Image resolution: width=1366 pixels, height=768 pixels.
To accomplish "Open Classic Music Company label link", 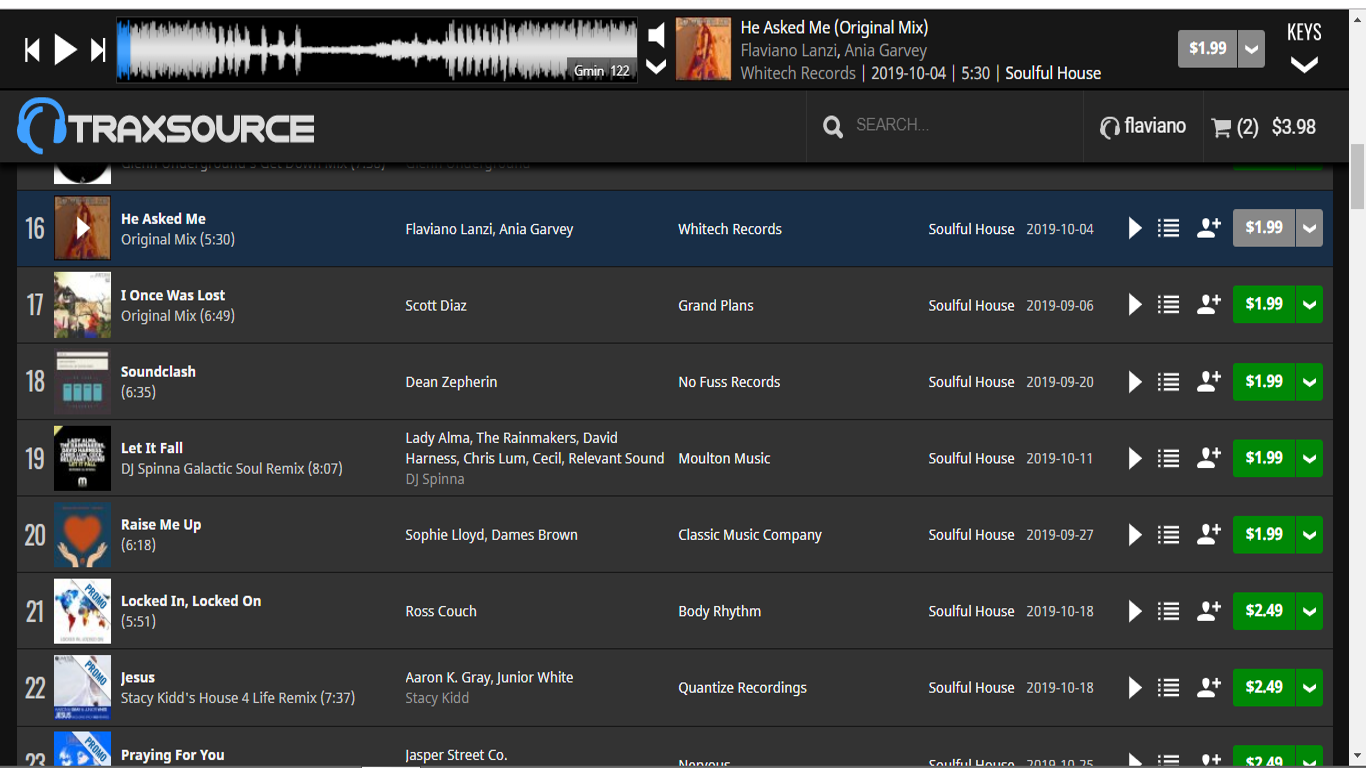I will 750,535.
